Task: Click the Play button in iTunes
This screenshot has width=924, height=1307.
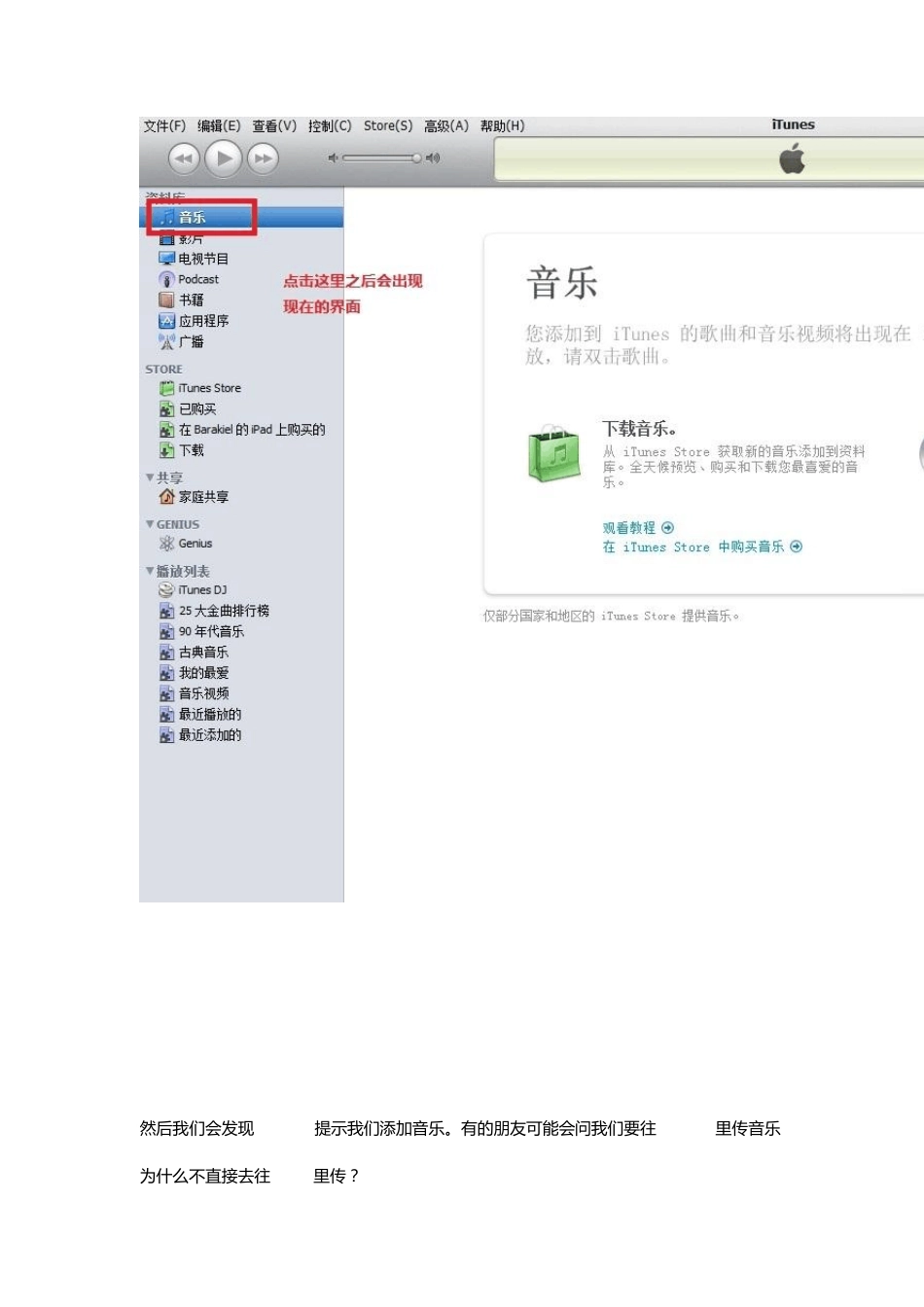Action: click(224, 158)
